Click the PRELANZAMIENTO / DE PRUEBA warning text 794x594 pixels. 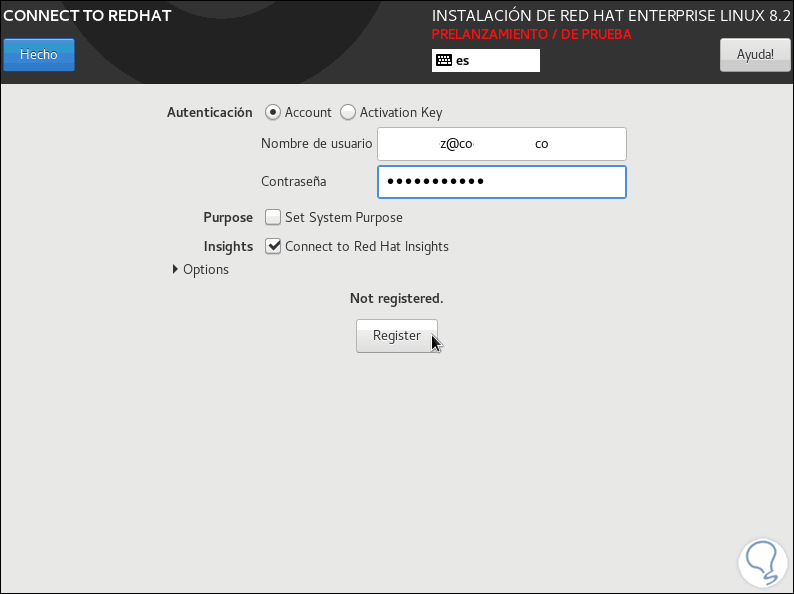pos(531,34)
